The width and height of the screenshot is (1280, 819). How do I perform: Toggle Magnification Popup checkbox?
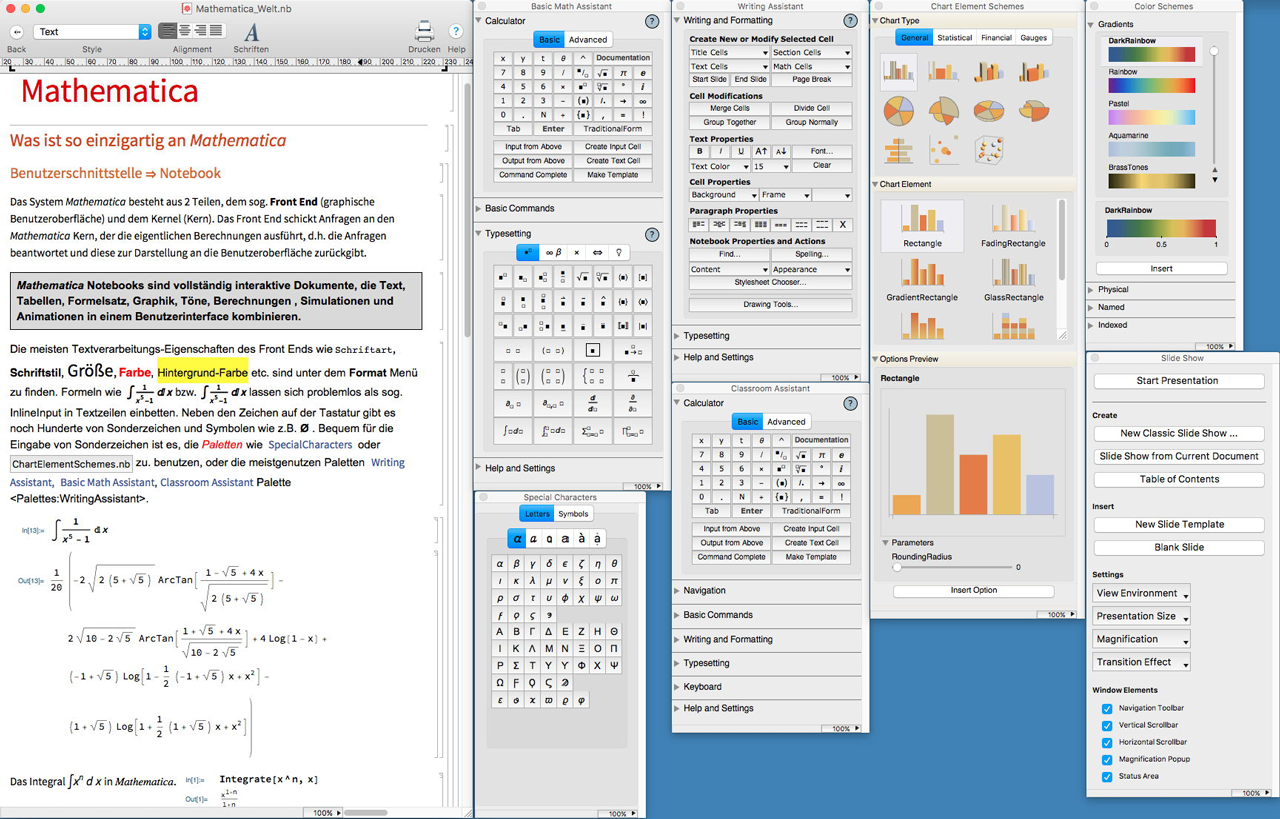[1107, 760]
